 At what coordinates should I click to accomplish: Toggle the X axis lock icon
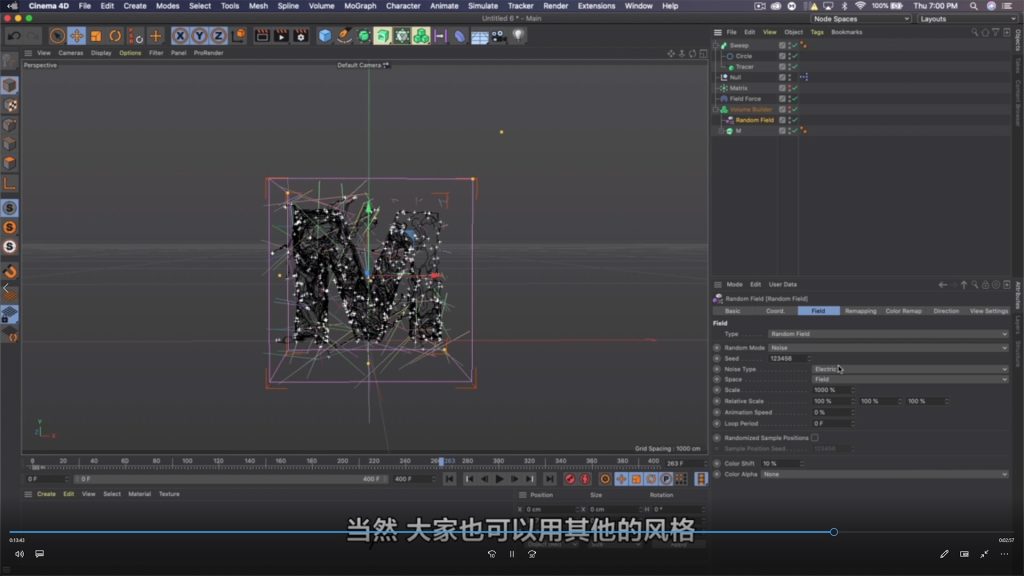click(180, 36)
